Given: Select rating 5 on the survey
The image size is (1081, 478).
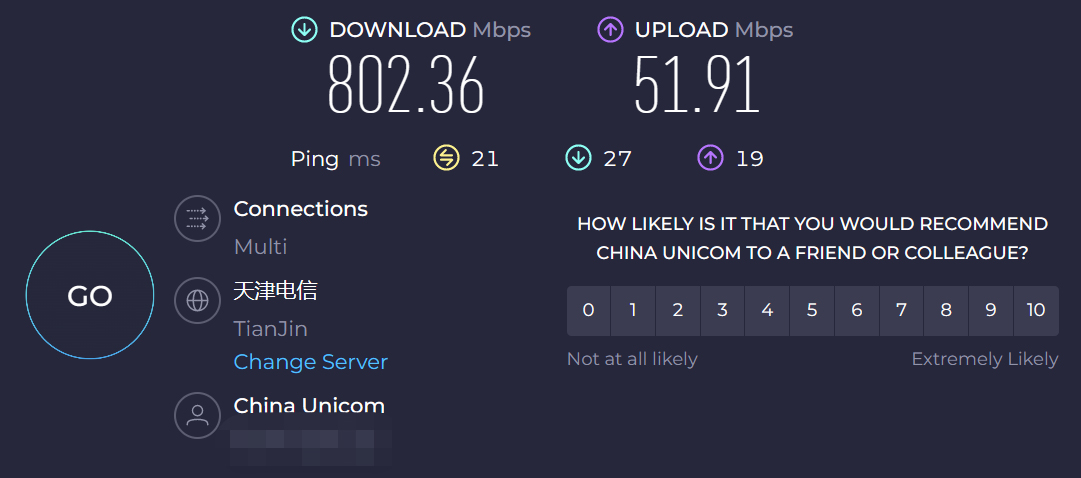Looking at the screenshot, I should 812,310.
